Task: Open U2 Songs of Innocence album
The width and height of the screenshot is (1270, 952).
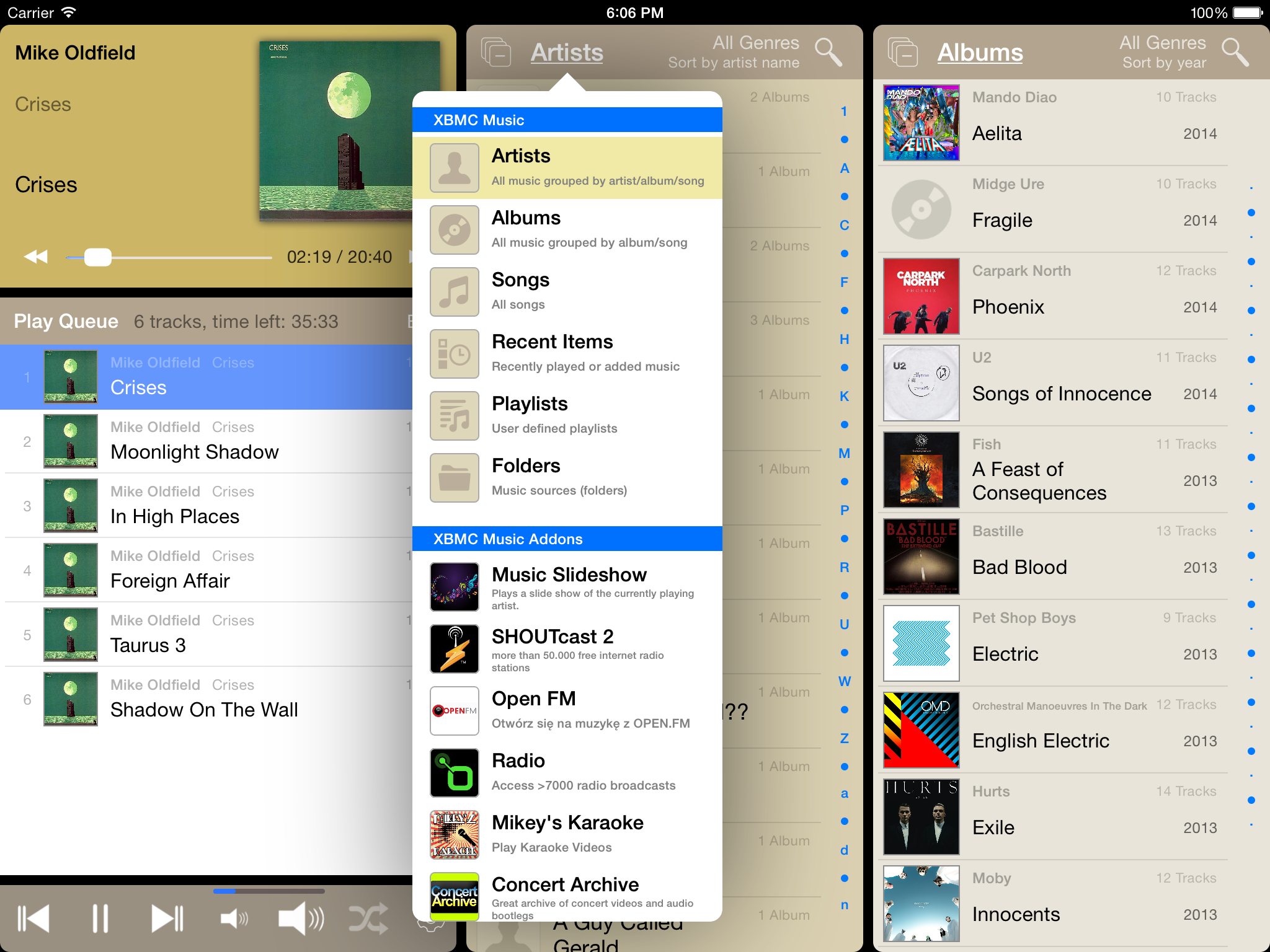Action: (x=1054, y=383)
